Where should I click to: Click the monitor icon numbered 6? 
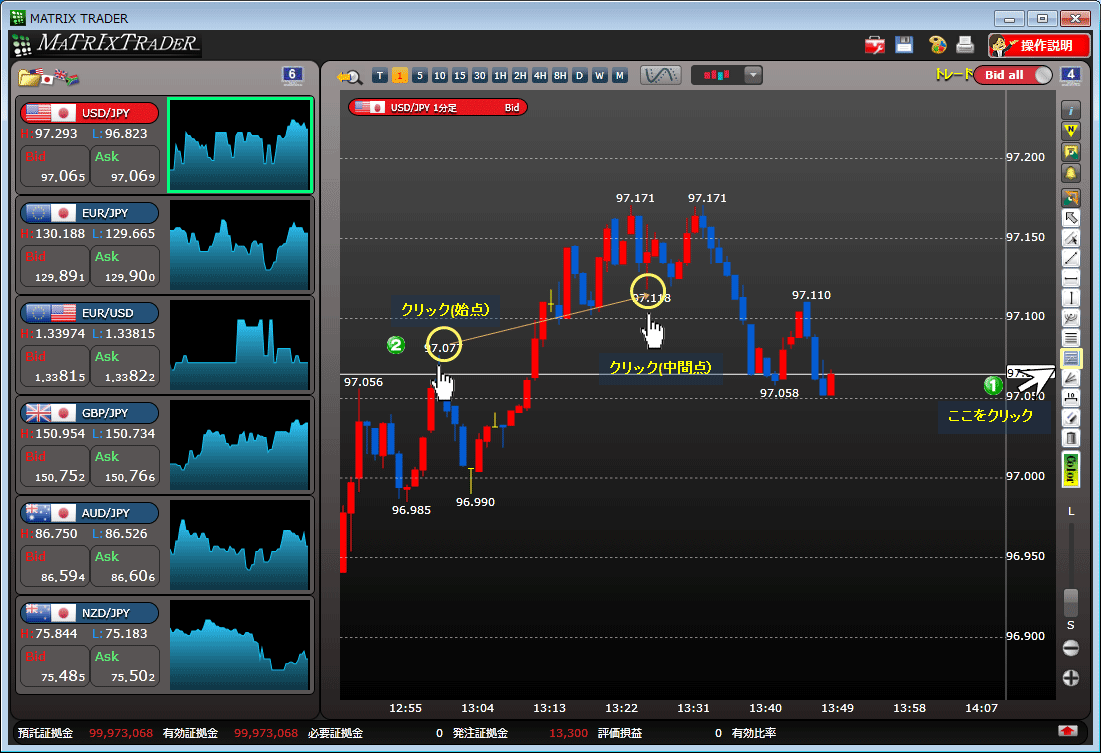point(292,75)
